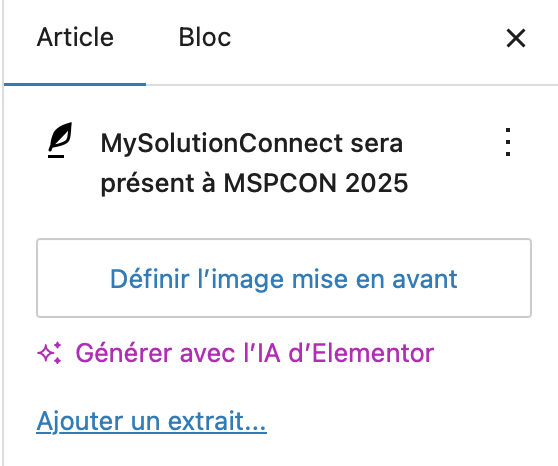Expand post options via vertical ellipsis
558x466 pixels.
pos(508,142)
